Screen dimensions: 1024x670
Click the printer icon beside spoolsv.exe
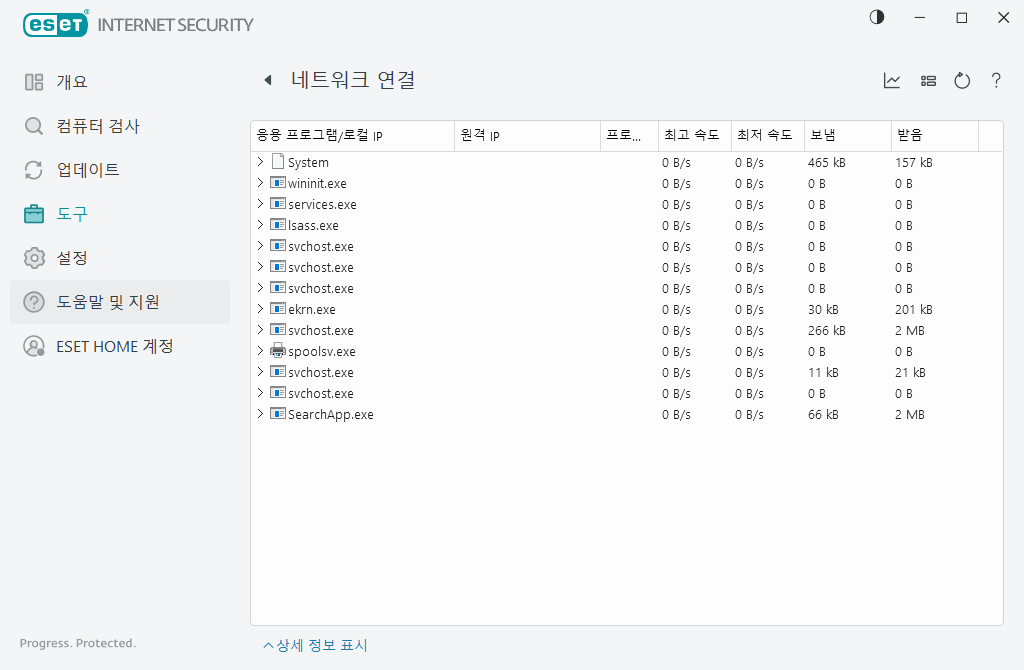[277, 351]
